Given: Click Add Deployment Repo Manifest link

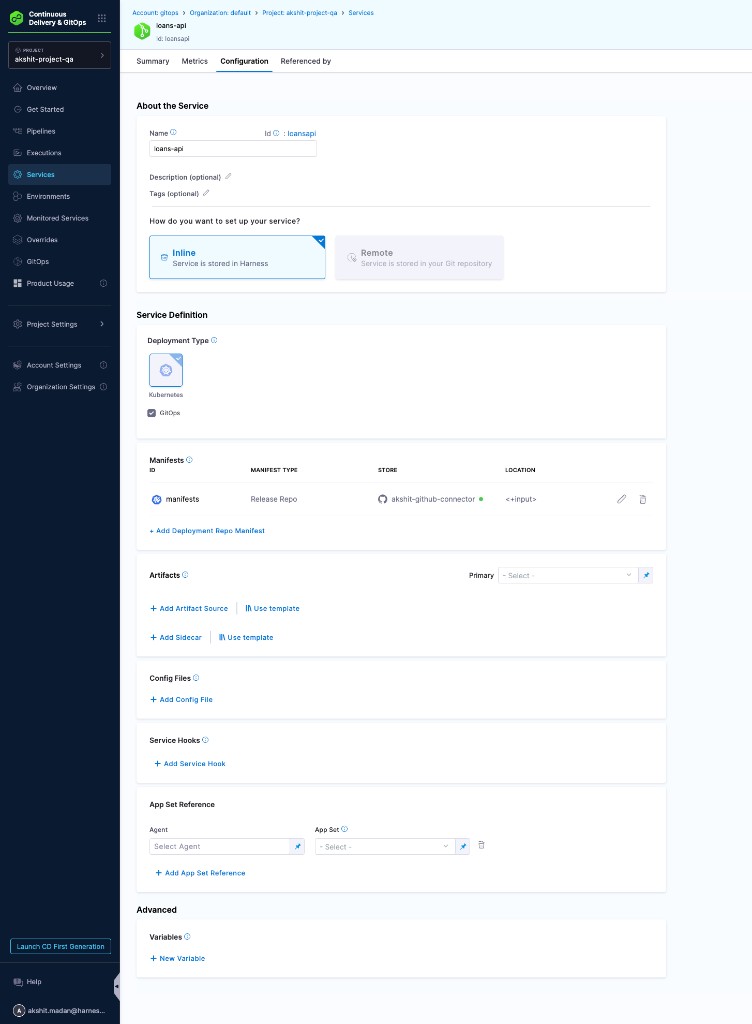Looking at the screenshot, I should 207,531.
